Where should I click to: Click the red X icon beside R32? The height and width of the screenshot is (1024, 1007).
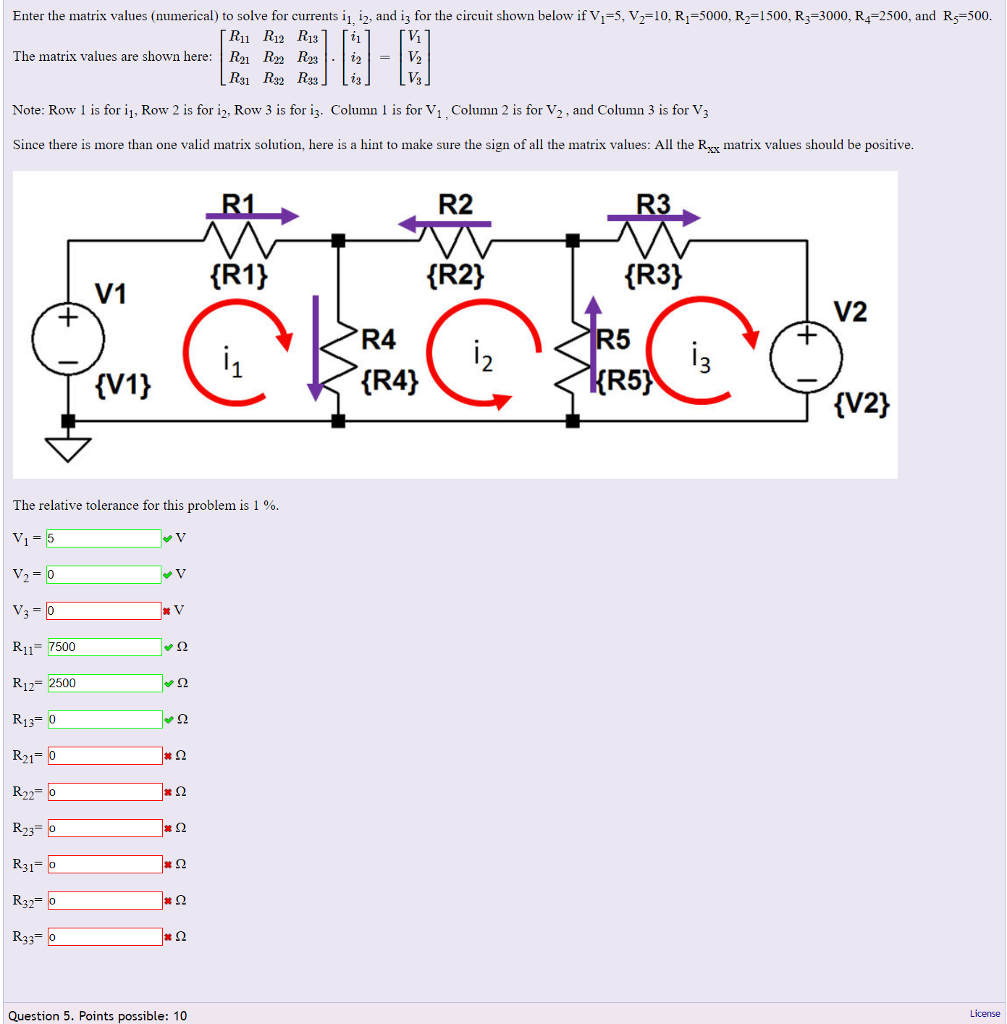(x=168, y=899)
